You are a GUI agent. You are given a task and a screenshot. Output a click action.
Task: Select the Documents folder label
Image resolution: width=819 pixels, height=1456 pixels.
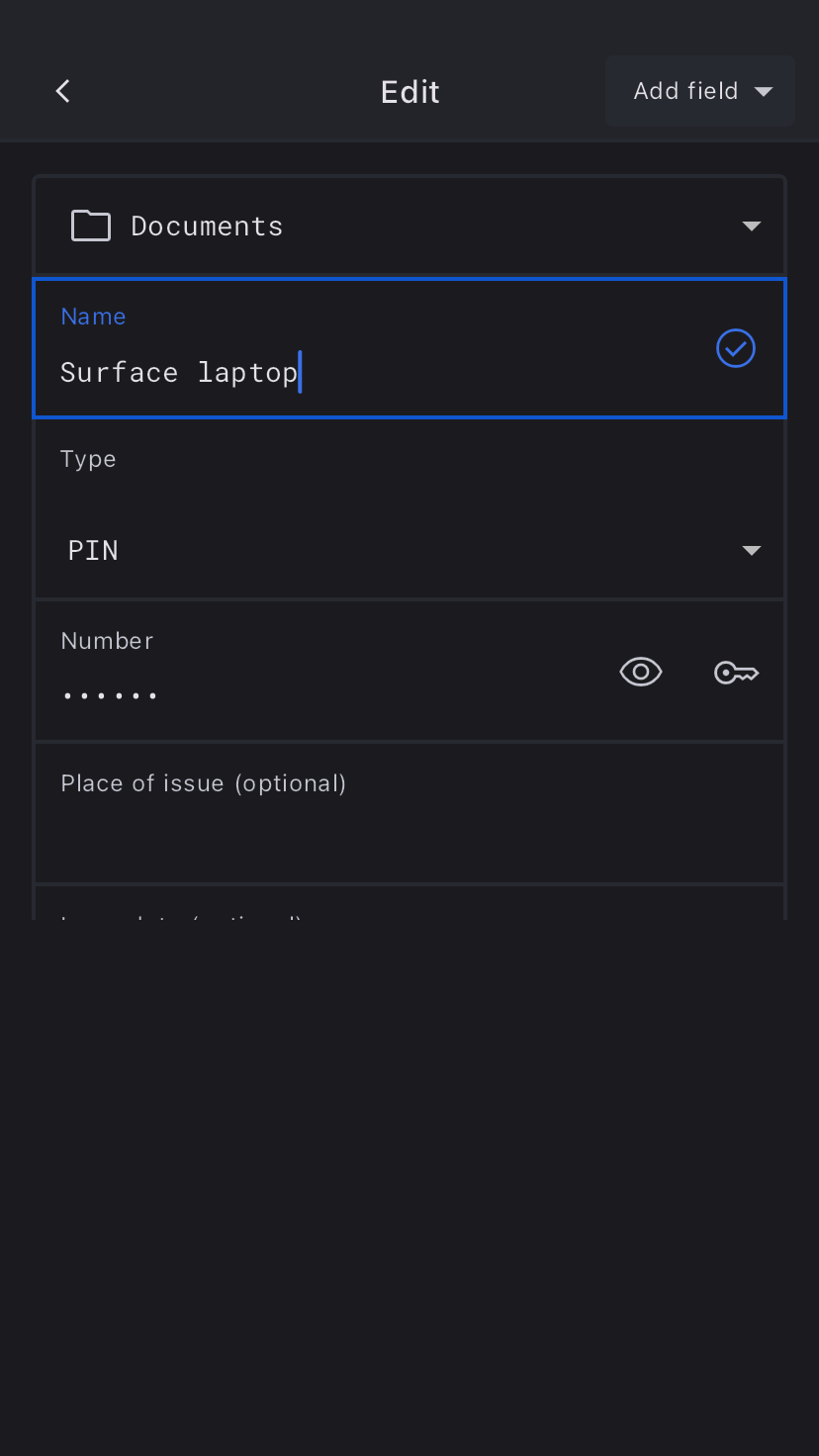tap(207, 226)
